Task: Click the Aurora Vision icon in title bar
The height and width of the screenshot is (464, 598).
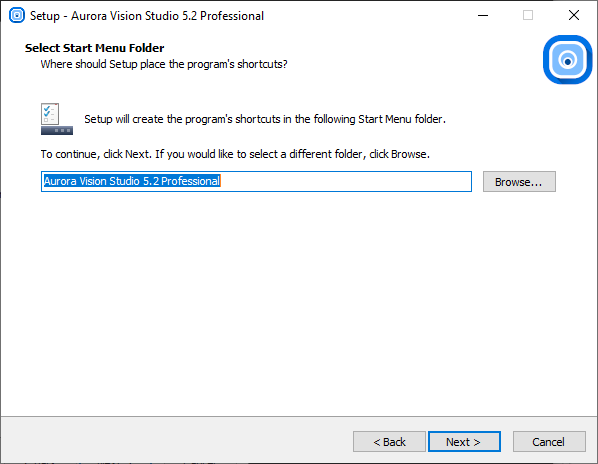Action: click(x=17, y=15)
